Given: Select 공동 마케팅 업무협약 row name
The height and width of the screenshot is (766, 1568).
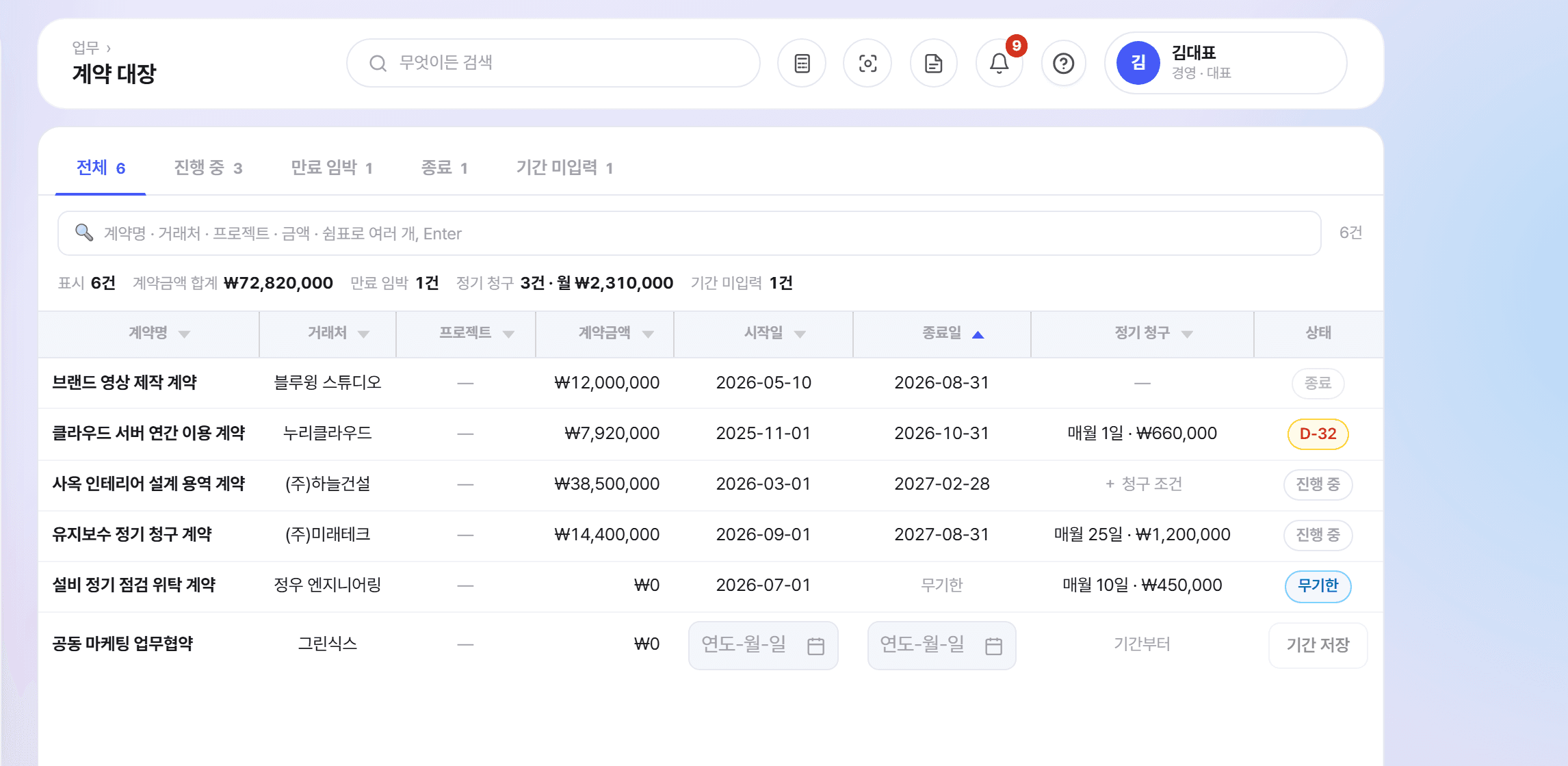Looking at the screenshot, I should tap(123, 644).
